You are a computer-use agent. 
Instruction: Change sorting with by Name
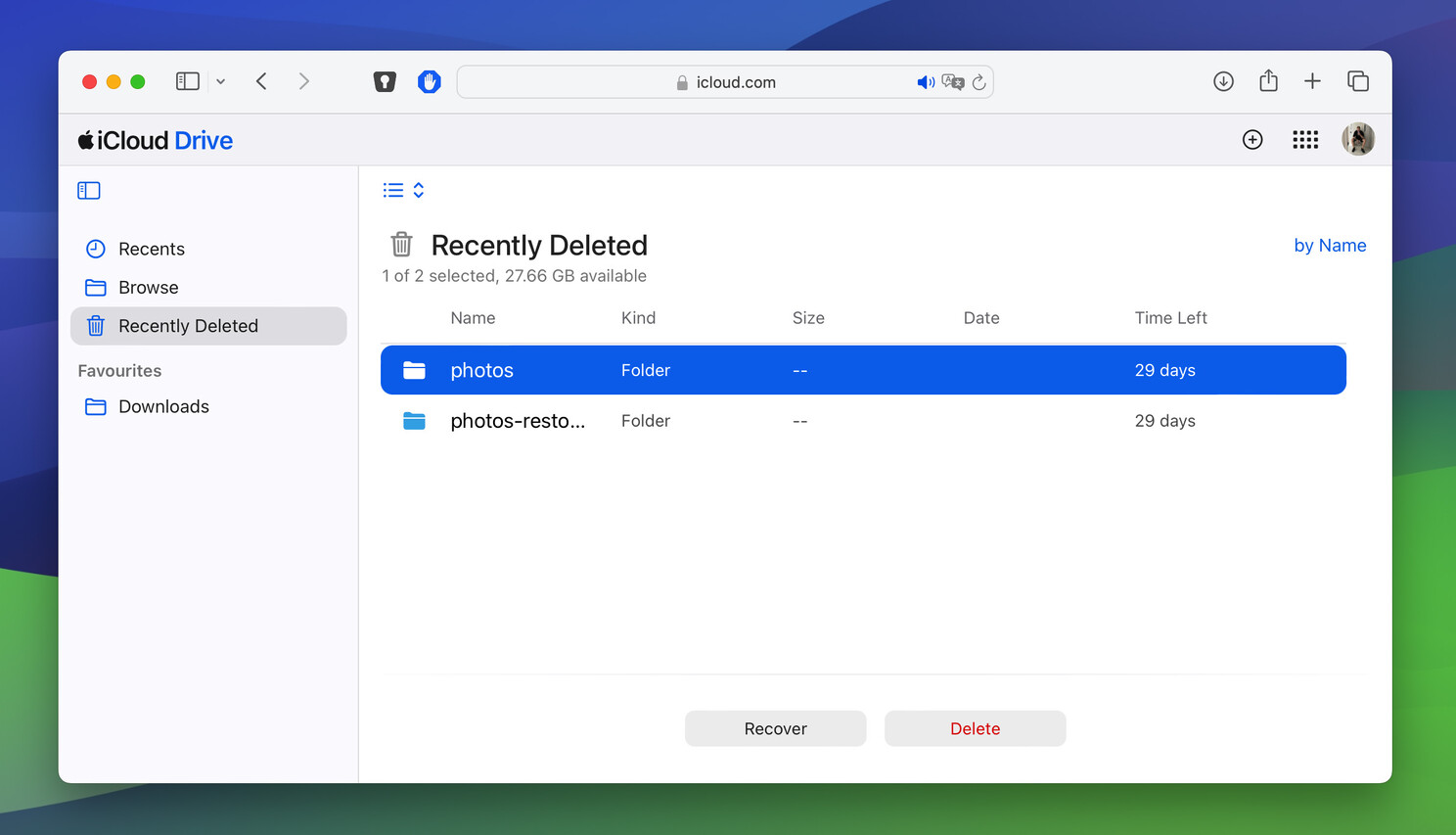pos(1330,246)
